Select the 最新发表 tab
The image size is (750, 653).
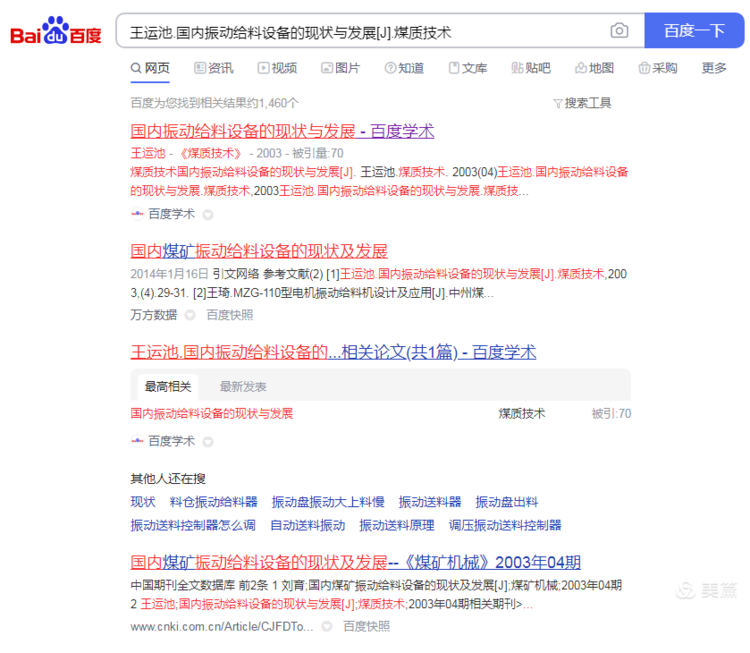[243, 387]
